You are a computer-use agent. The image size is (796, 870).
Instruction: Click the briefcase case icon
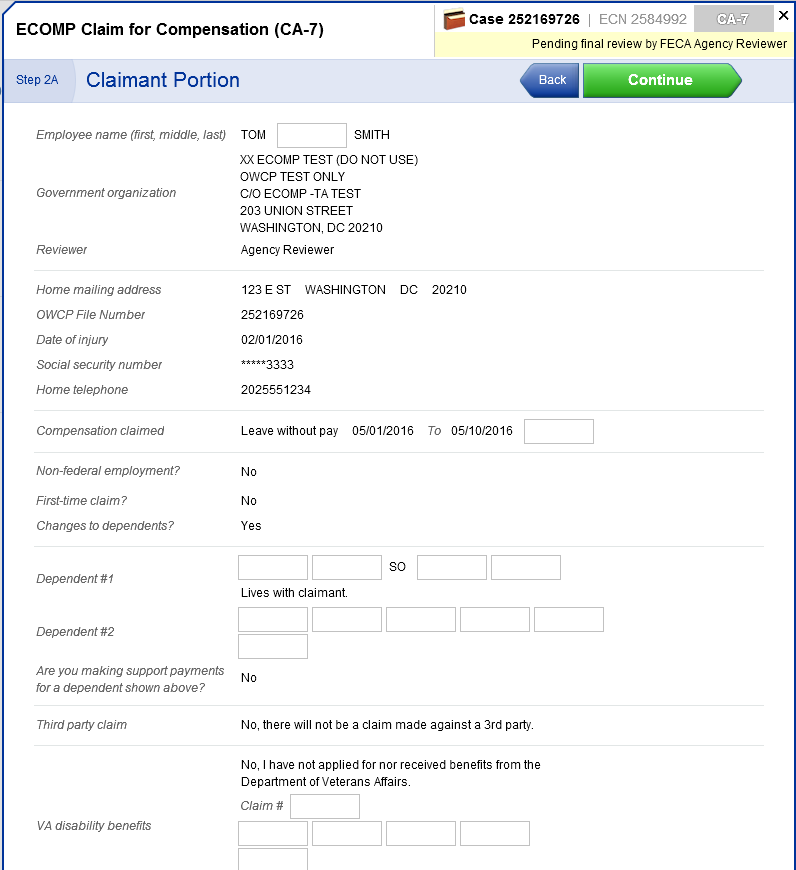pyautogui.click(x=454, y=19)
